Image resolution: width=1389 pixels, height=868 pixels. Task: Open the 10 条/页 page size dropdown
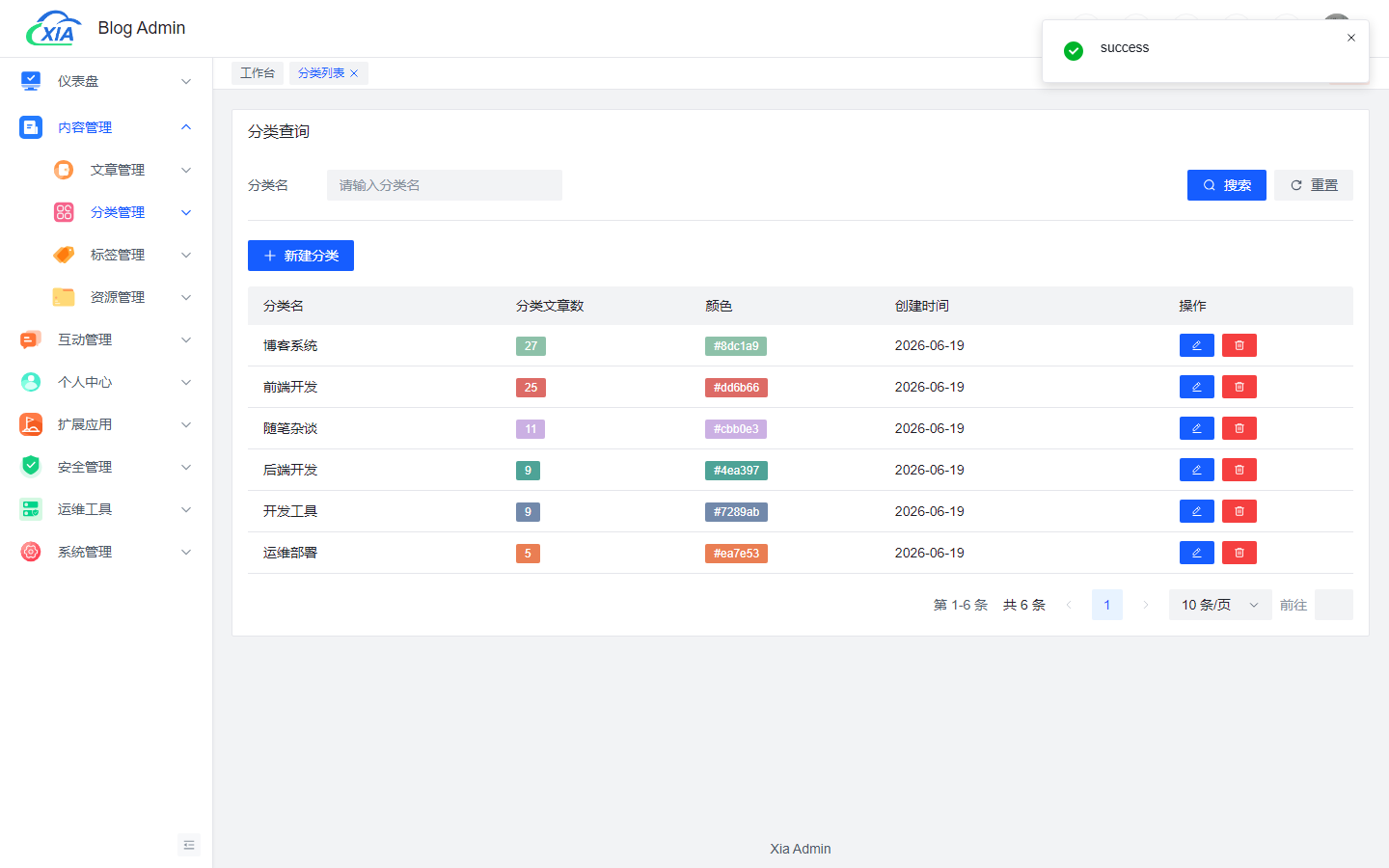pos(1220,605)
